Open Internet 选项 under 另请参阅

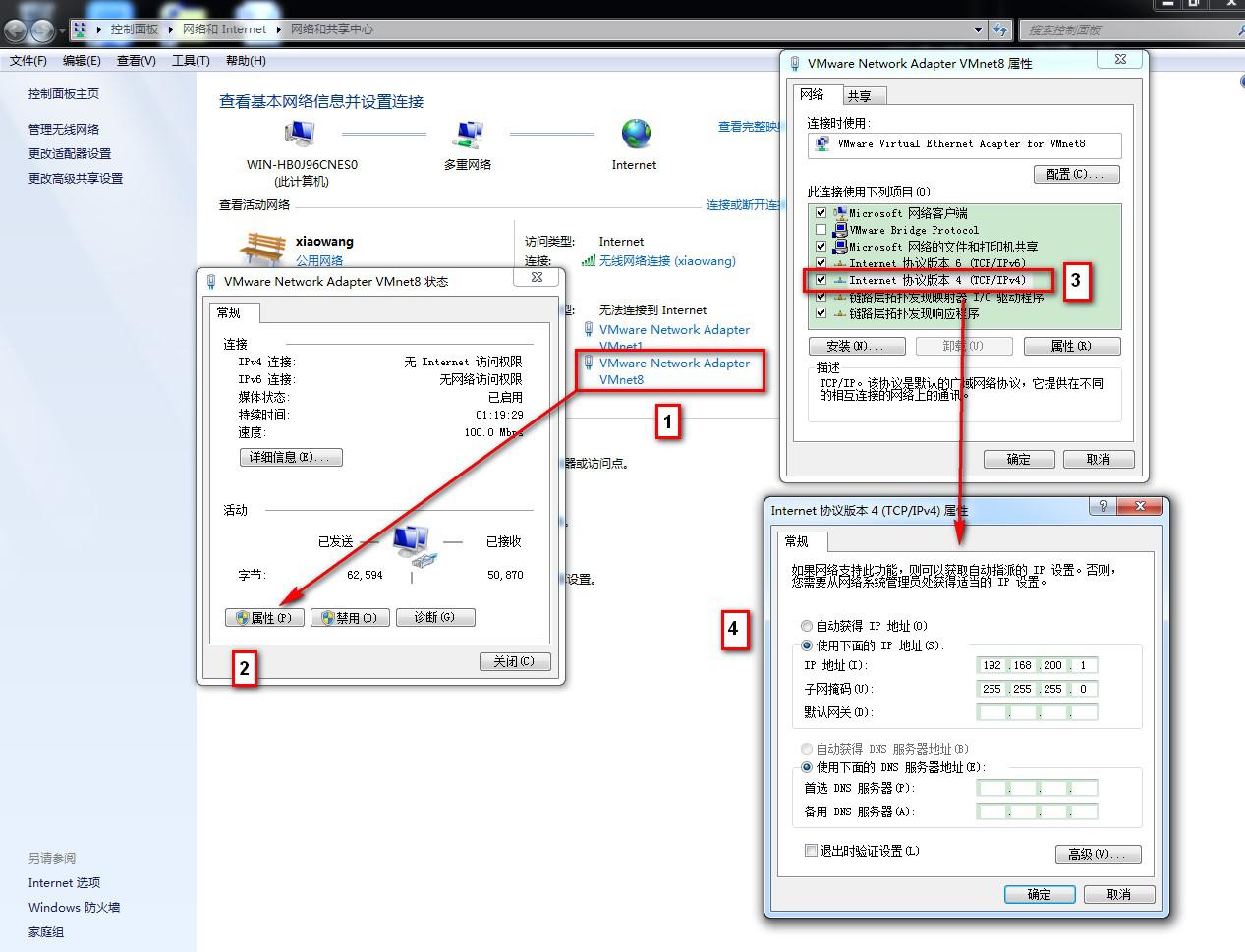(64, 882)
